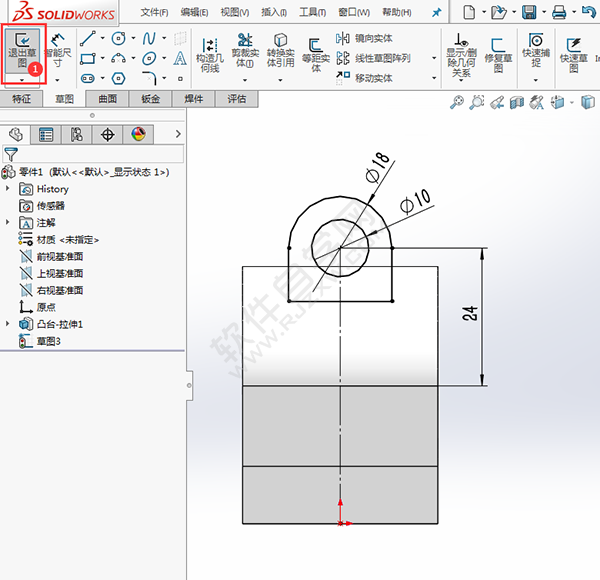This screenshot has width=600, height=580.
Task: Click Convert Entities (转换实体引用) tool
Action: [x=280, y=51]
